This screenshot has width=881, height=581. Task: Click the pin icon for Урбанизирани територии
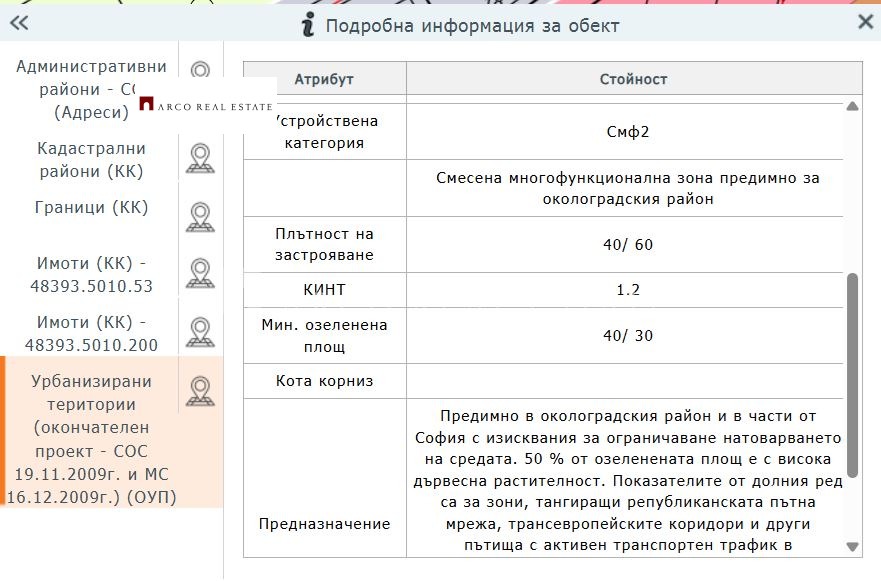pos(200,392)
